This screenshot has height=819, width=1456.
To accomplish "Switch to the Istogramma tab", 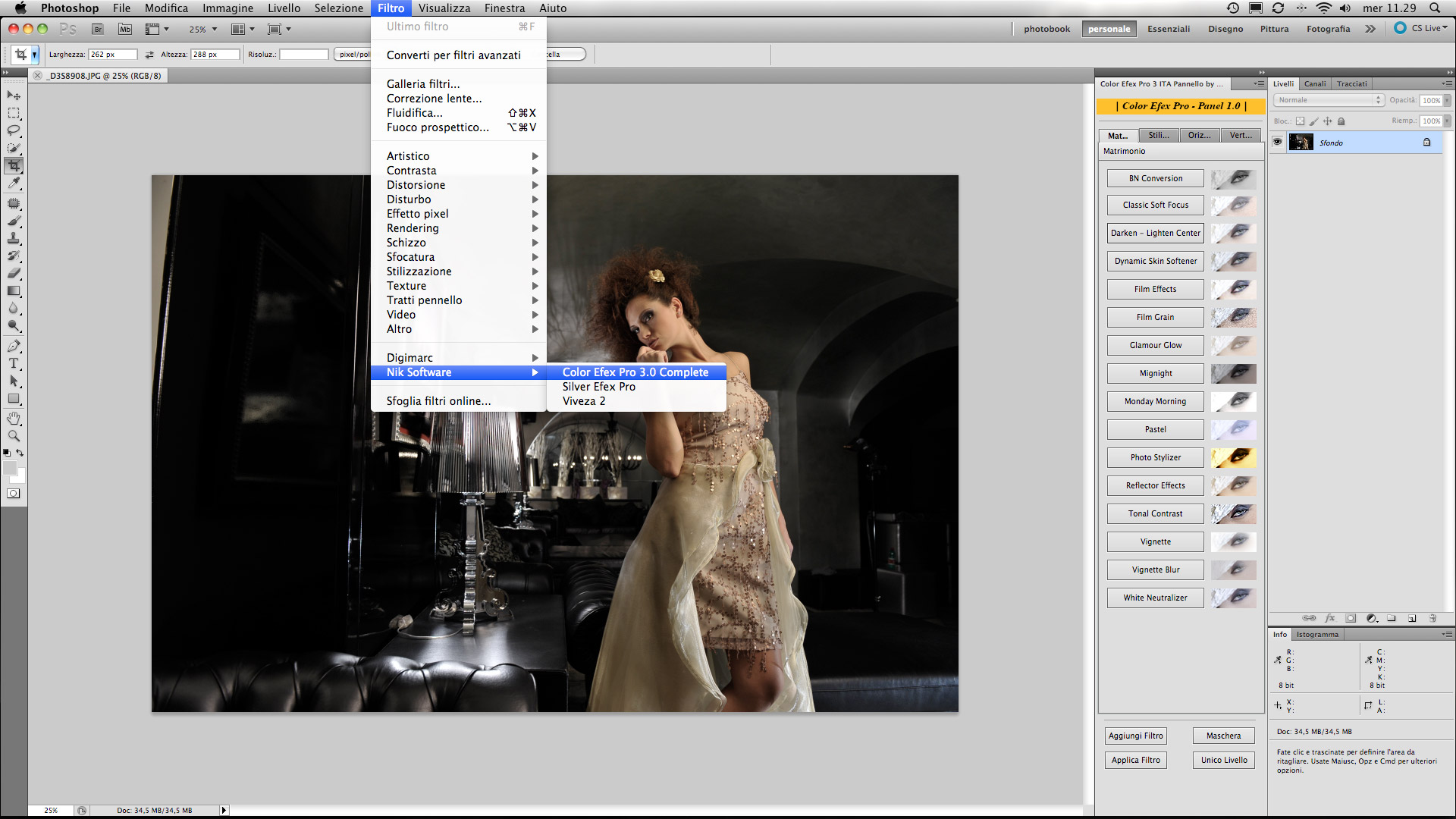I will (1317, 634).
